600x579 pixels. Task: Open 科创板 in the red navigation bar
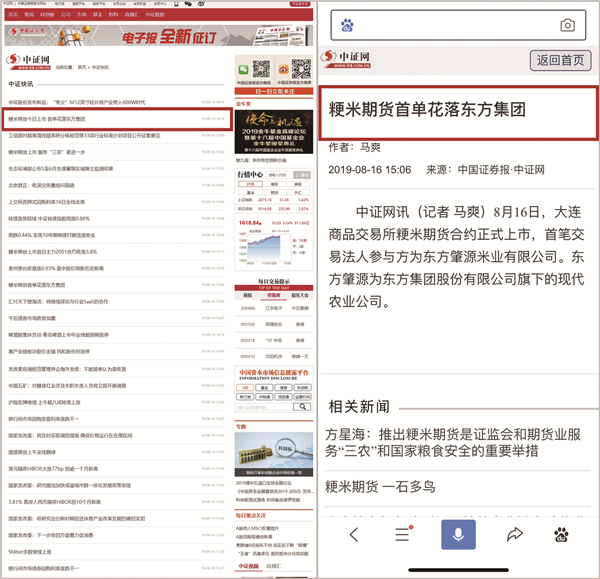pos(47,15)
